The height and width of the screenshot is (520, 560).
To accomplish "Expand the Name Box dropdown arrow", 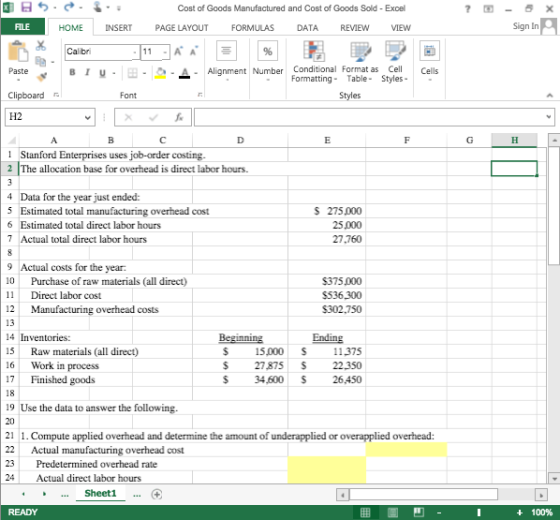I will tap(88, 117).
